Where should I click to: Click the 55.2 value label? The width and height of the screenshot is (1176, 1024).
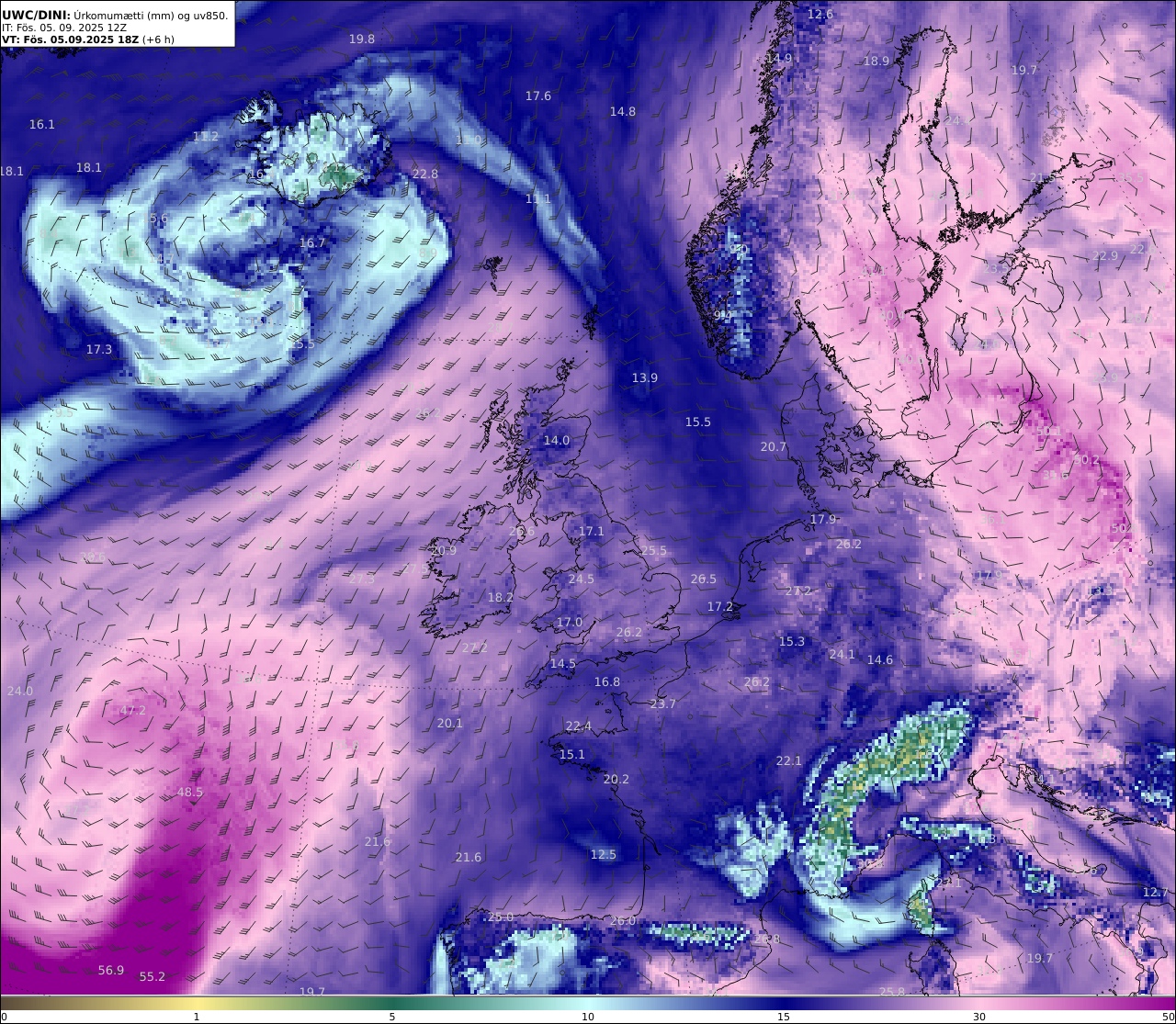[x=153, y=977]
